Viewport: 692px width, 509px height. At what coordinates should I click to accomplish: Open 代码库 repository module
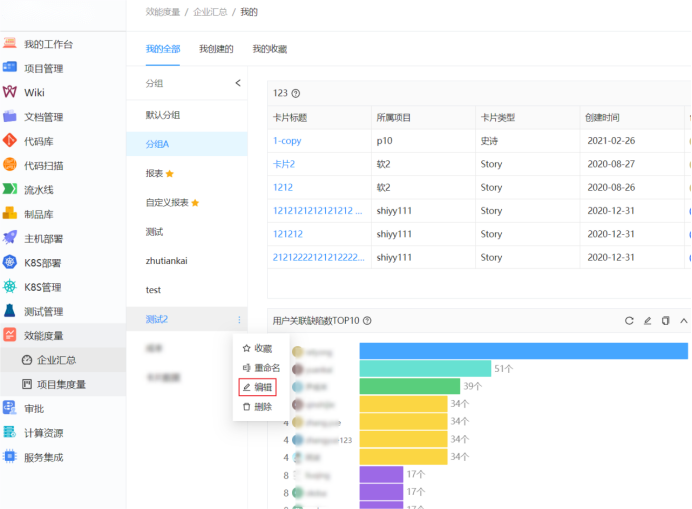pos(38,141)
